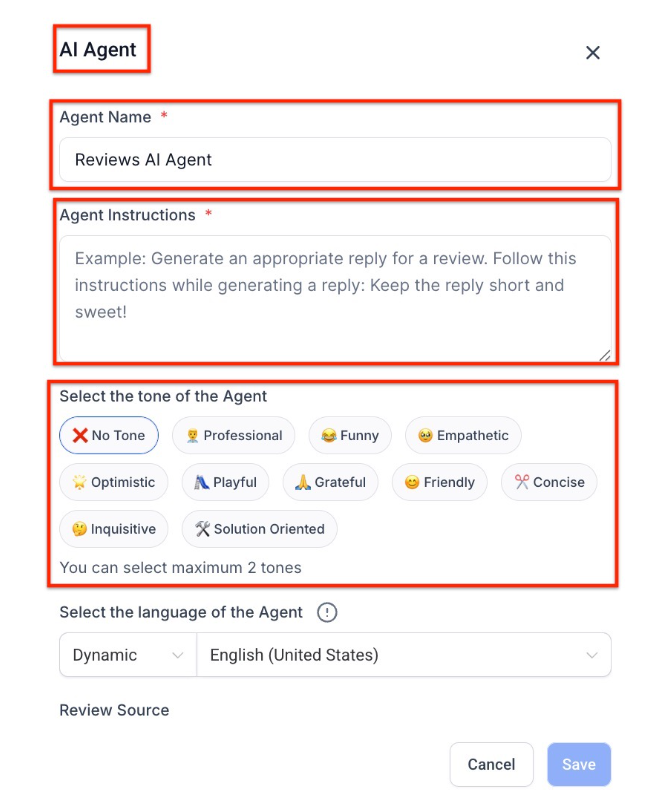The image size is (650, 807).
Task: Expand the English (United States) dropdown
Action: (403, 656)
